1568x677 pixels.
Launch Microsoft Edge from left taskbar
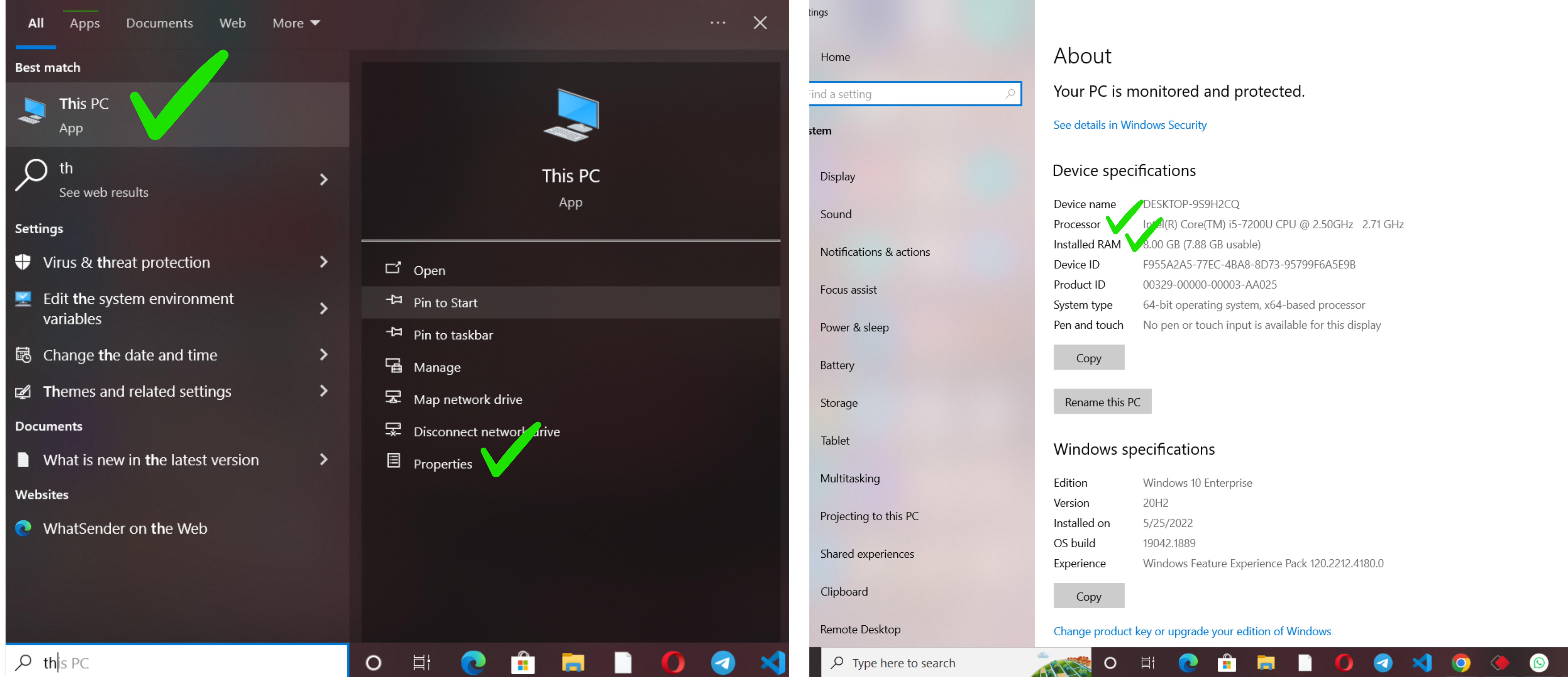pos(473,662)
